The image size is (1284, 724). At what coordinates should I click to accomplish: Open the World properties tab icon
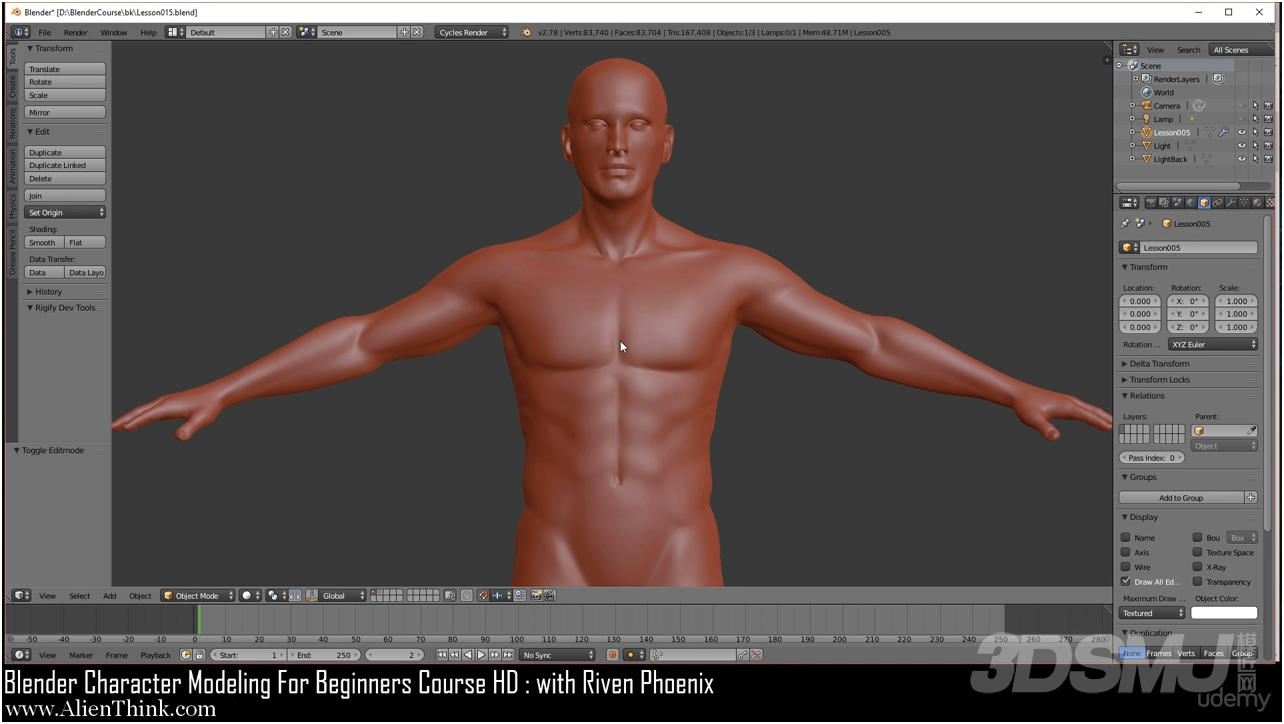coord(1191,203)
